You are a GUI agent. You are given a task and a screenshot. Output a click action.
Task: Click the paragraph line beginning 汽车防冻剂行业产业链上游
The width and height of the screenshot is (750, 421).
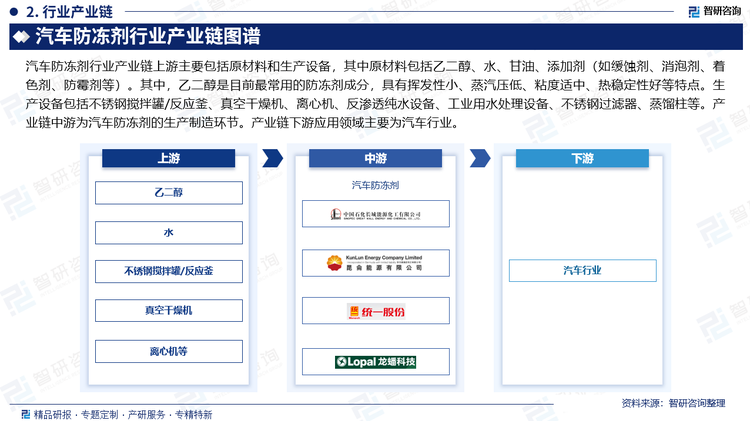click(375, 66)
